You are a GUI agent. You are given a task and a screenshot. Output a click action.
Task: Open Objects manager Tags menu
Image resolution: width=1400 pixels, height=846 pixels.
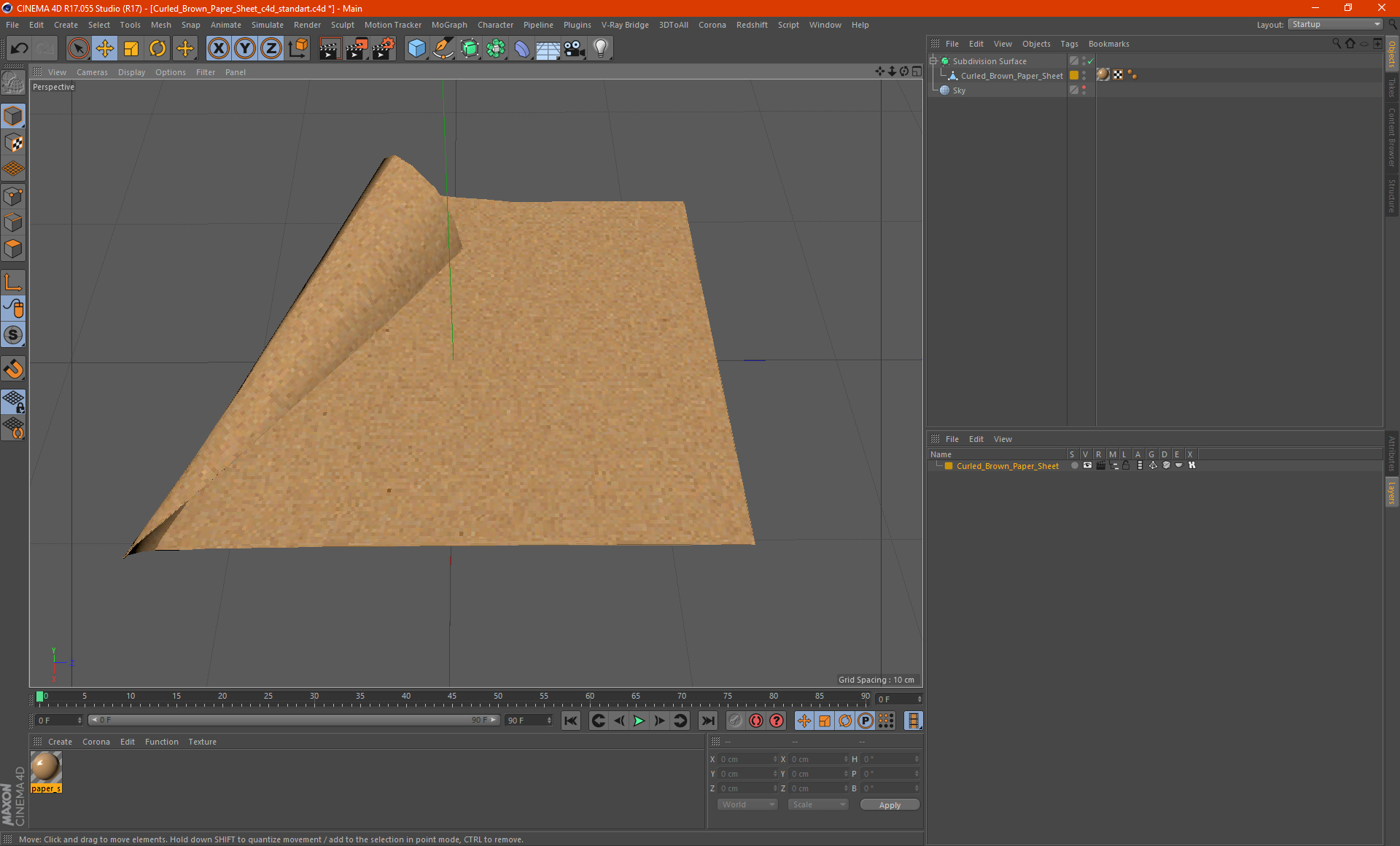pyautogui.click(x=1069, y=44)
